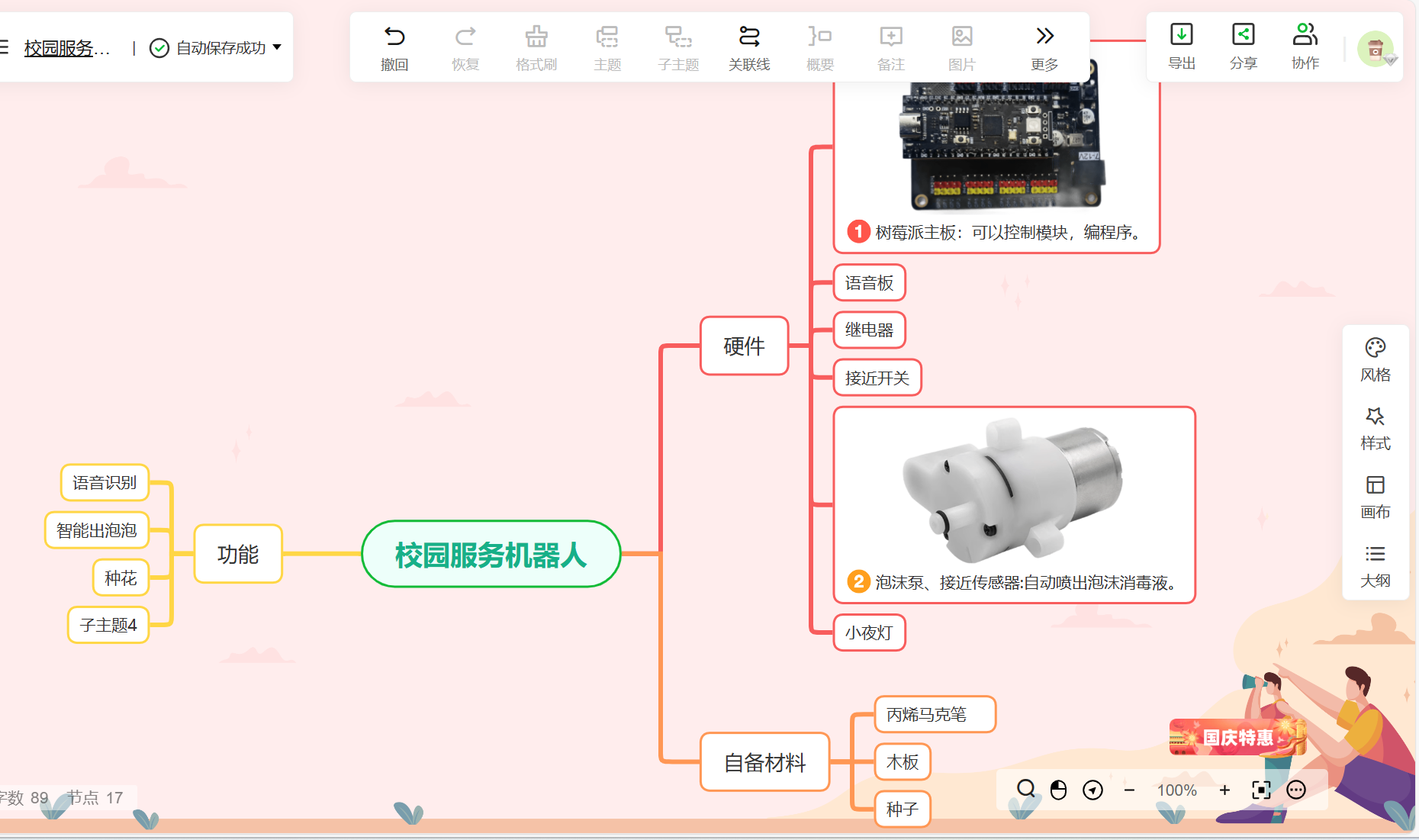1419x840 pixels.
Task: Click the locate-center compass icon
Action: pyautogui.click(x=1092, y=790)
